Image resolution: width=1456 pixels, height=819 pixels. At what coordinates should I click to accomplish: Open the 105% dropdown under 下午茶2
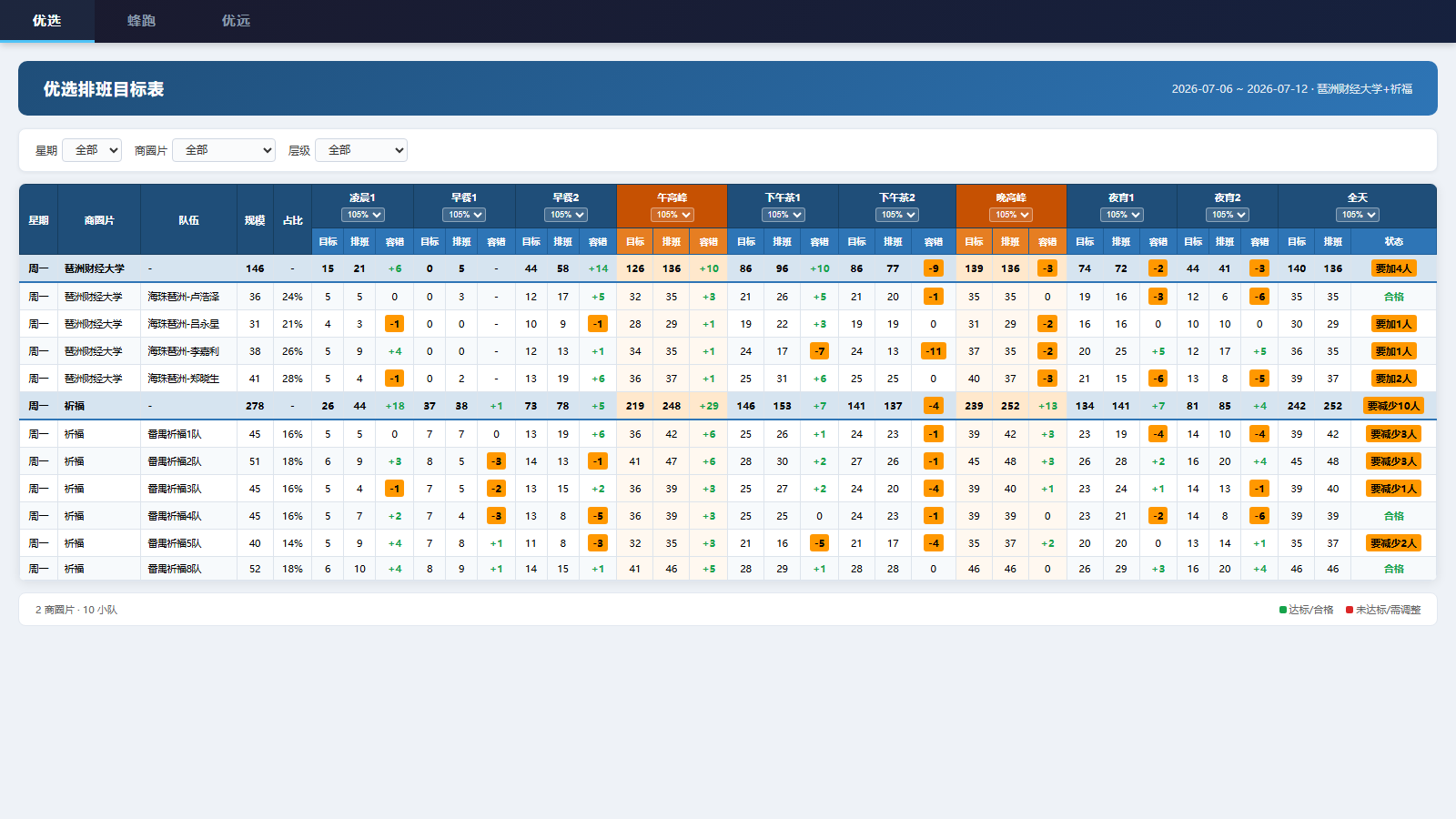coord(897,215)
